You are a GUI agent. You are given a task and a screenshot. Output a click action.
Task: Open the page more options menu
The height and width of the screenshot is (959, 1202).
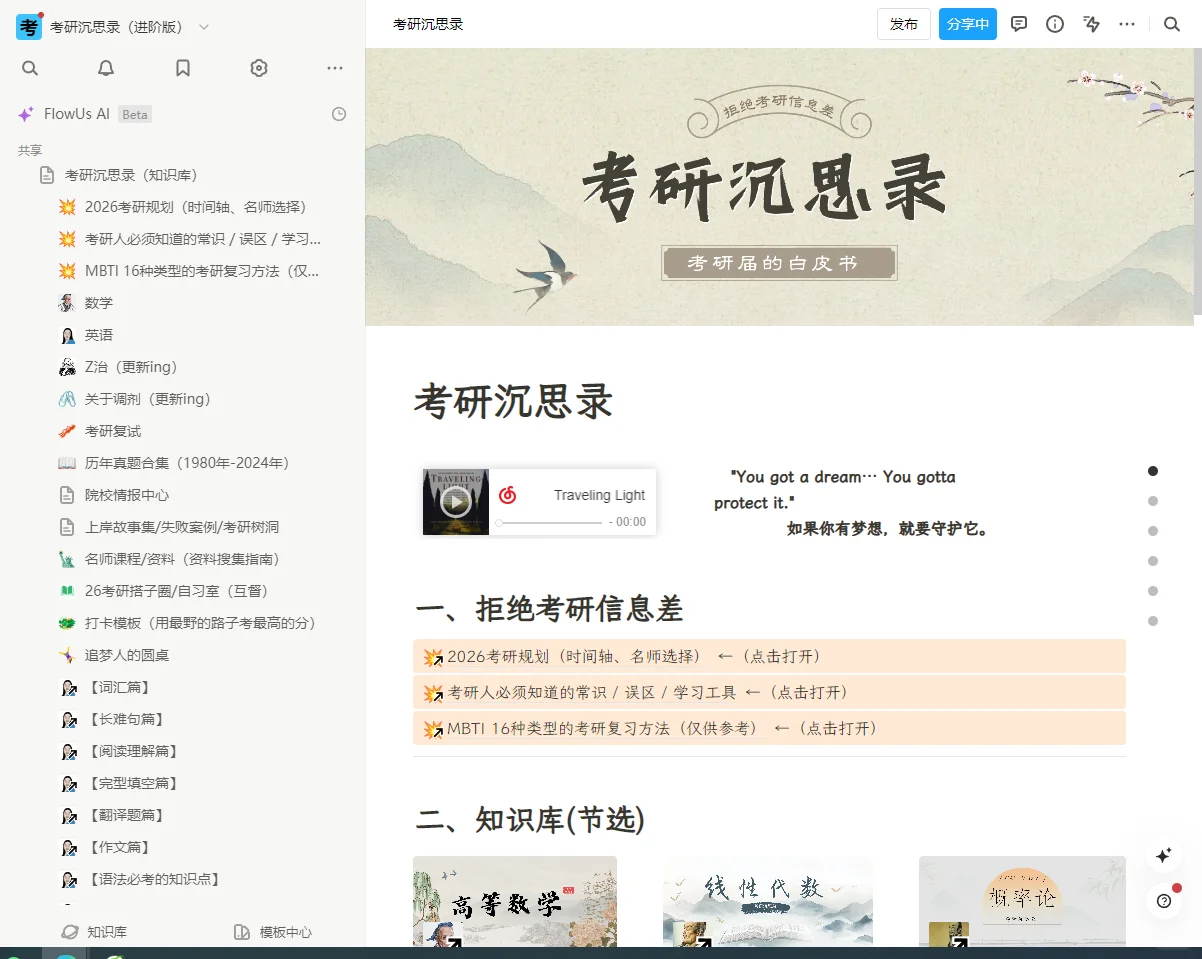[x=1127, y=24]
